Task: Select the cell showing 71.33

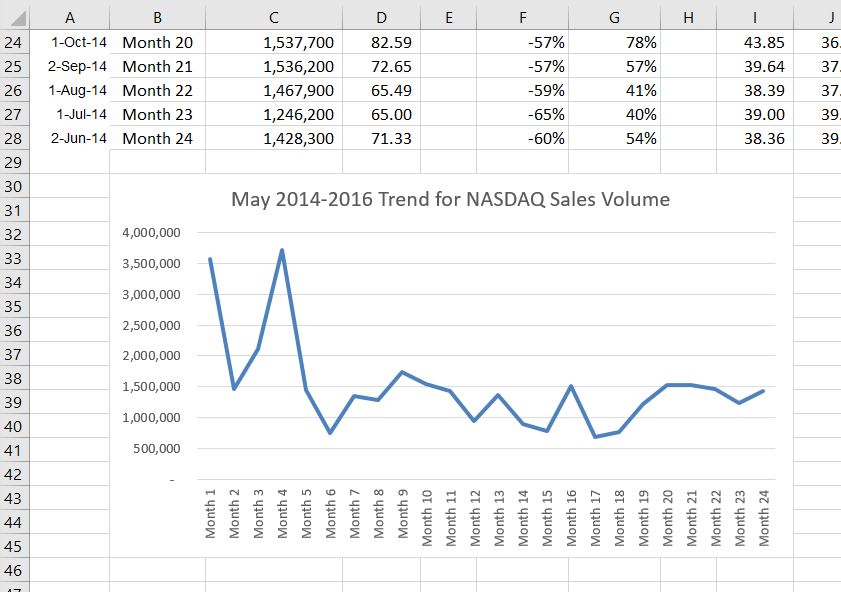Action: 381,138
